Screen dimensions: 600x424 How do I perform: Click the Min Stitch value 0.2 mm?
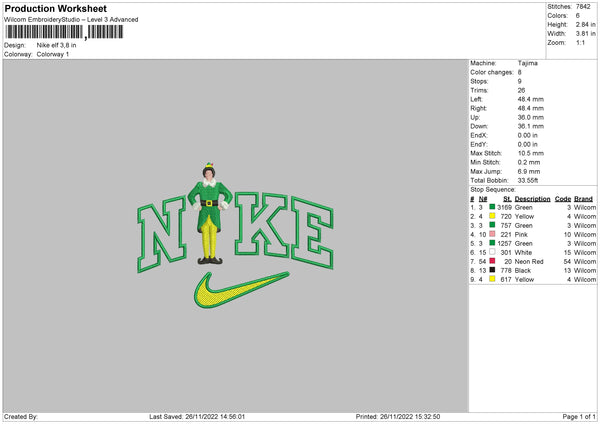tap(529, 162)
